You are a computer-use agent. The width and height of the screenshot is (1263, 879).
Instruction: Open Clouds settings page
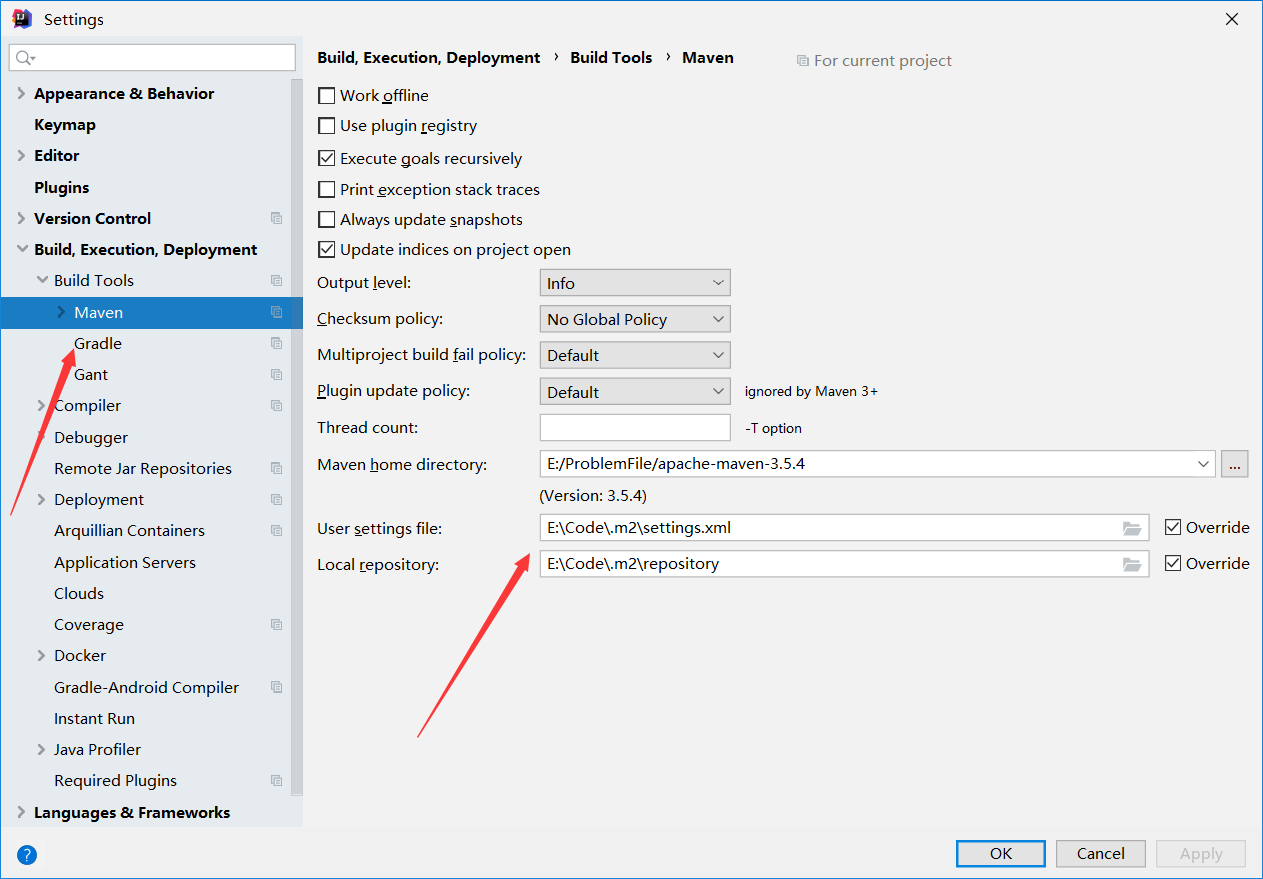coord(79,594)
